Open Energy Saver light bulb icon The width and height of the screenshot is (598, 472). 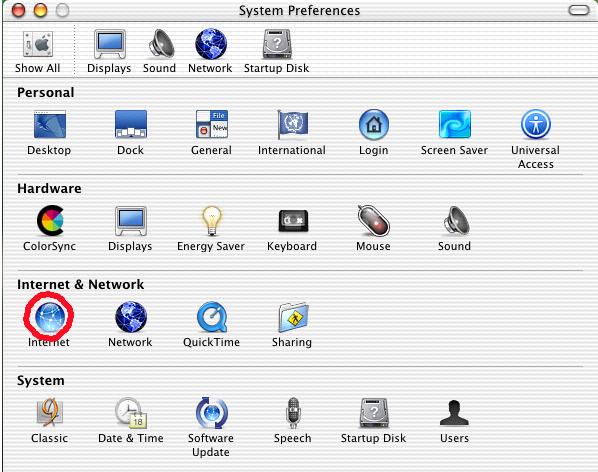(x=212, y=220)
